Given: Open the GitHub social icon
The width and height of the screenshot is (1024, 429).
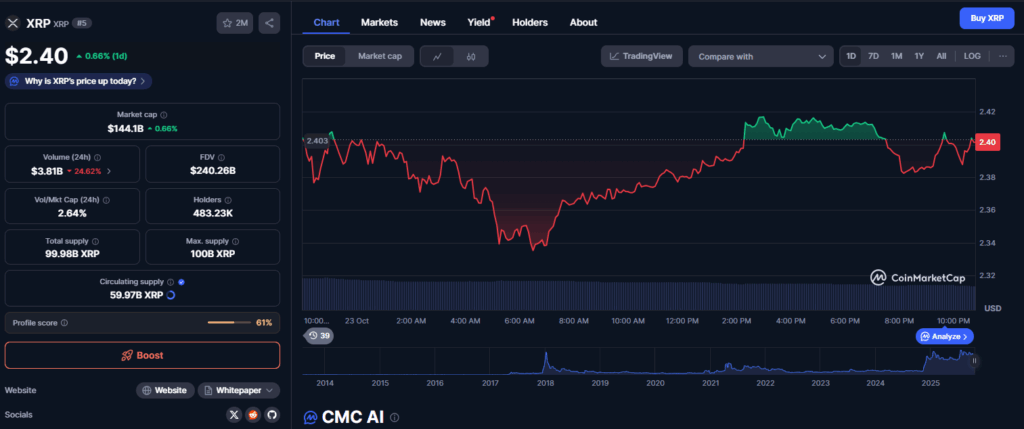Looking at the screenshot, I should click(x=271, y=414).
